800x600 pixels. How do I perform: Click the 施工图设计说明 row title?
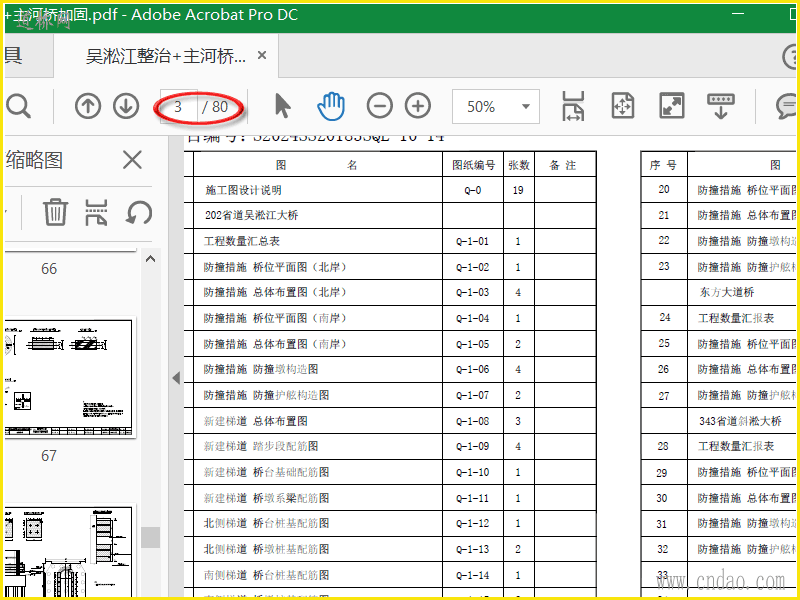(243, 190)
